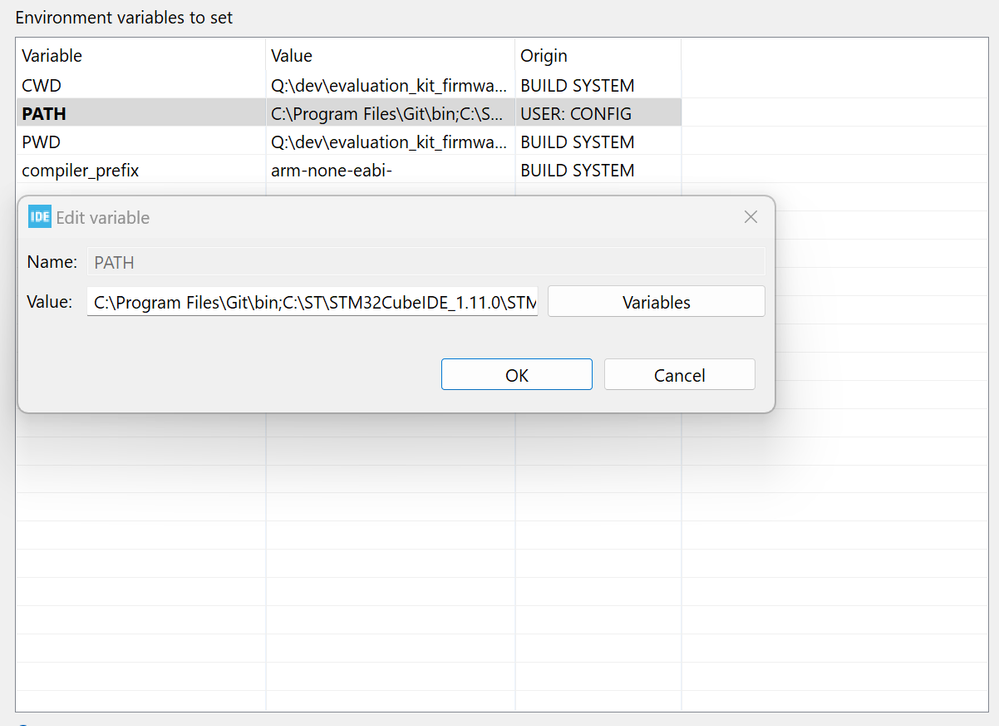Open the Variables picker button

click(656, 301)
